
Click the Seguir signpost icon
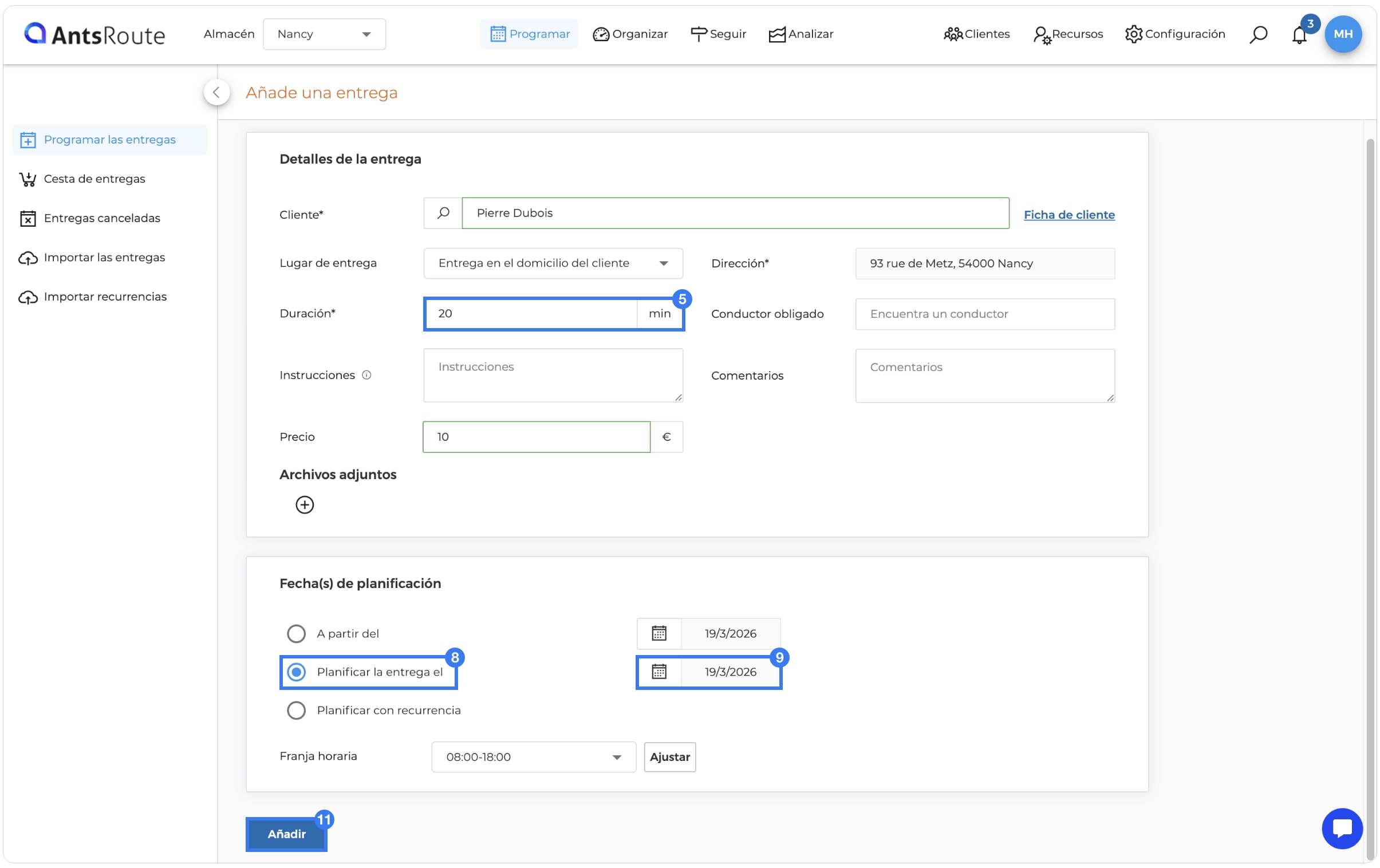(699, 34)
